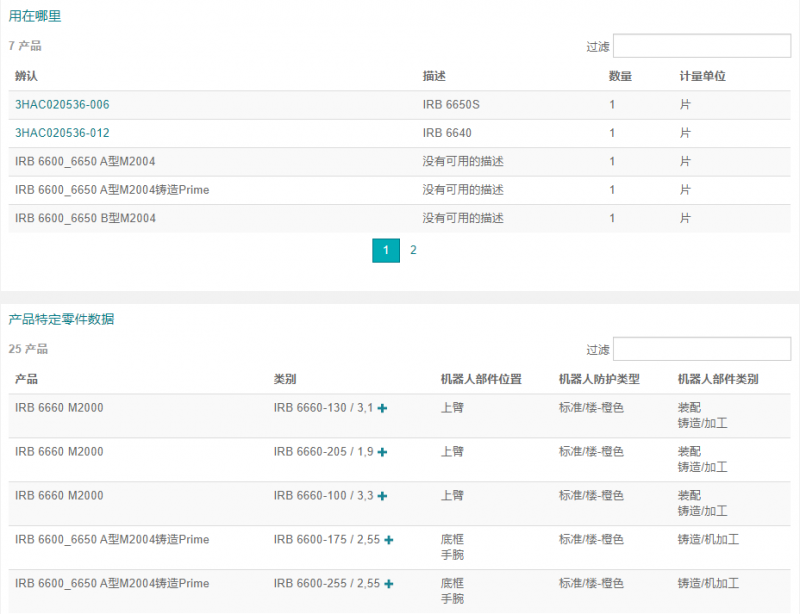Sort by 类别 column header
The height and width of the screenshot is (614, 800).
coord(285,379)
